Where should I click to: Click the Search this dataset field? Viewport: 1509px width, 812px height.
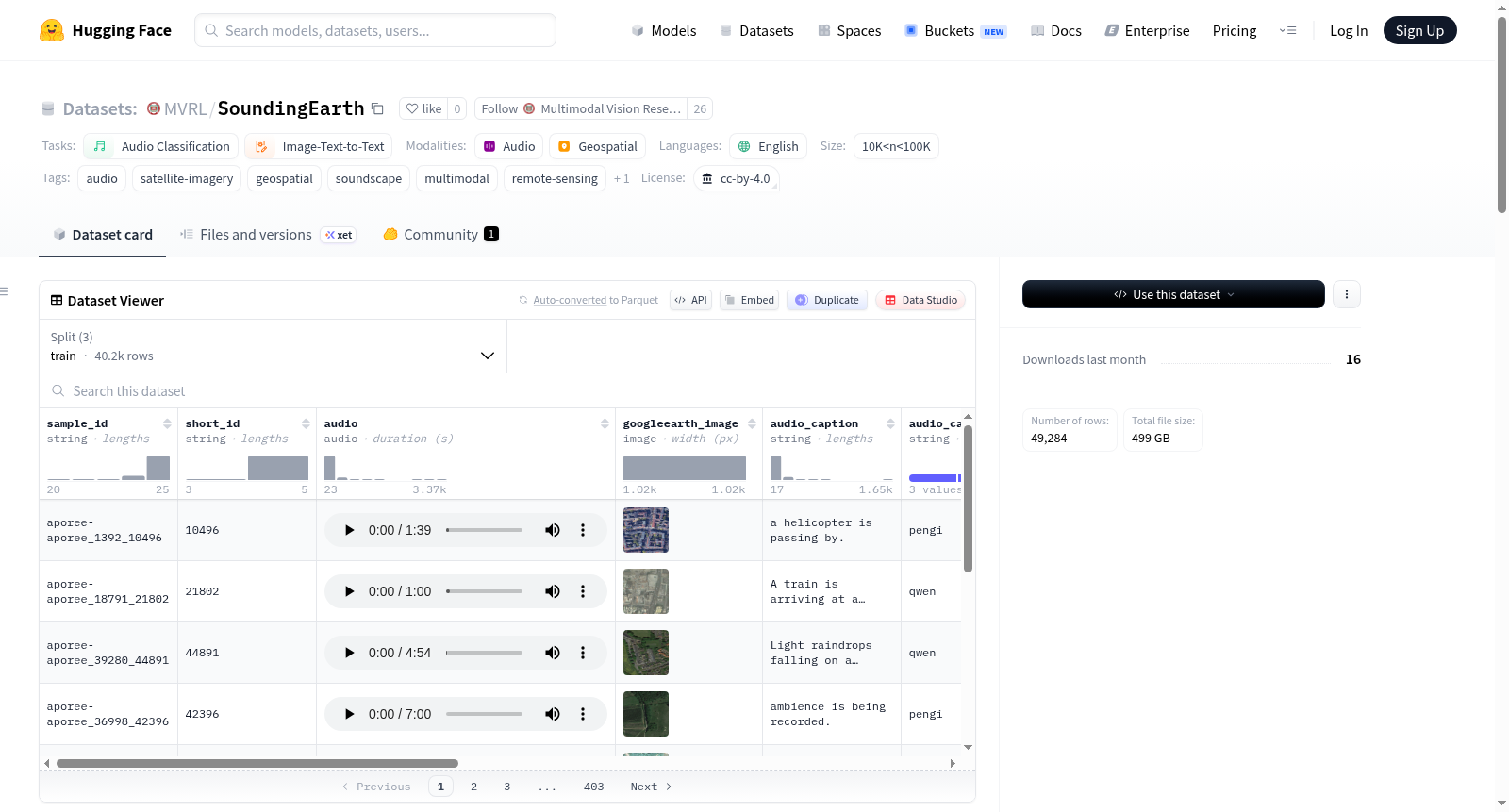point(507,390)
